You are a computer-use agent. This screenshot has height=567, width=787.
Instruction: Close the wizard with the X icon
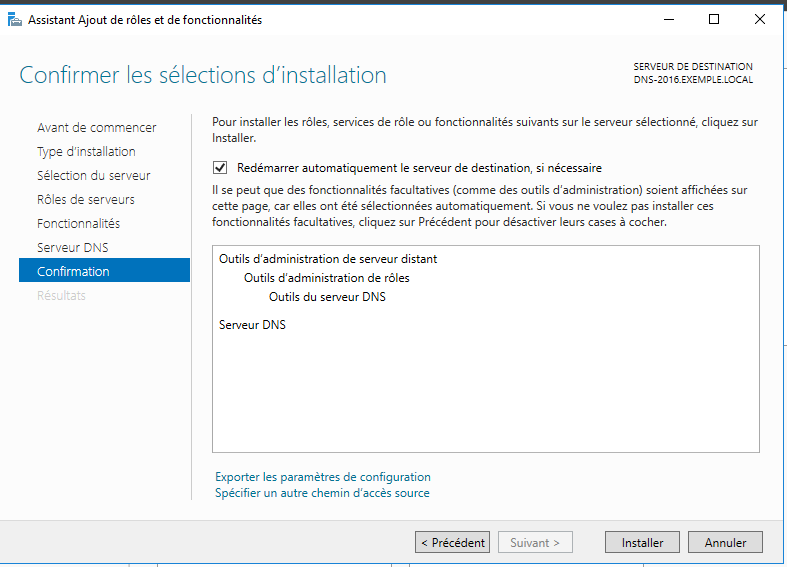[x=760, y=20]
